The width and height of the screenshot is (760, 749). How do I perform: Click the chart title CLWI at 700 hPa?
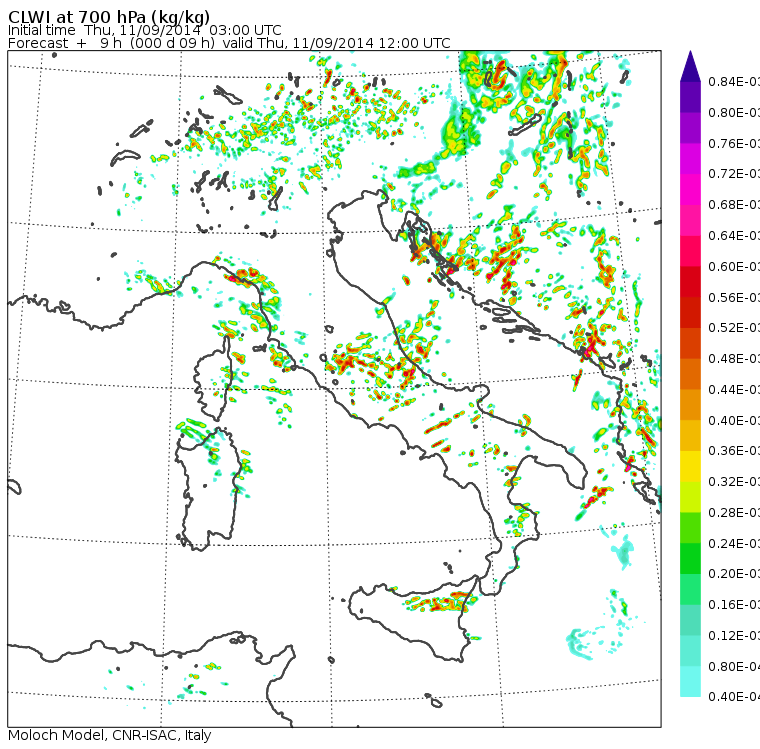[109, 17]
